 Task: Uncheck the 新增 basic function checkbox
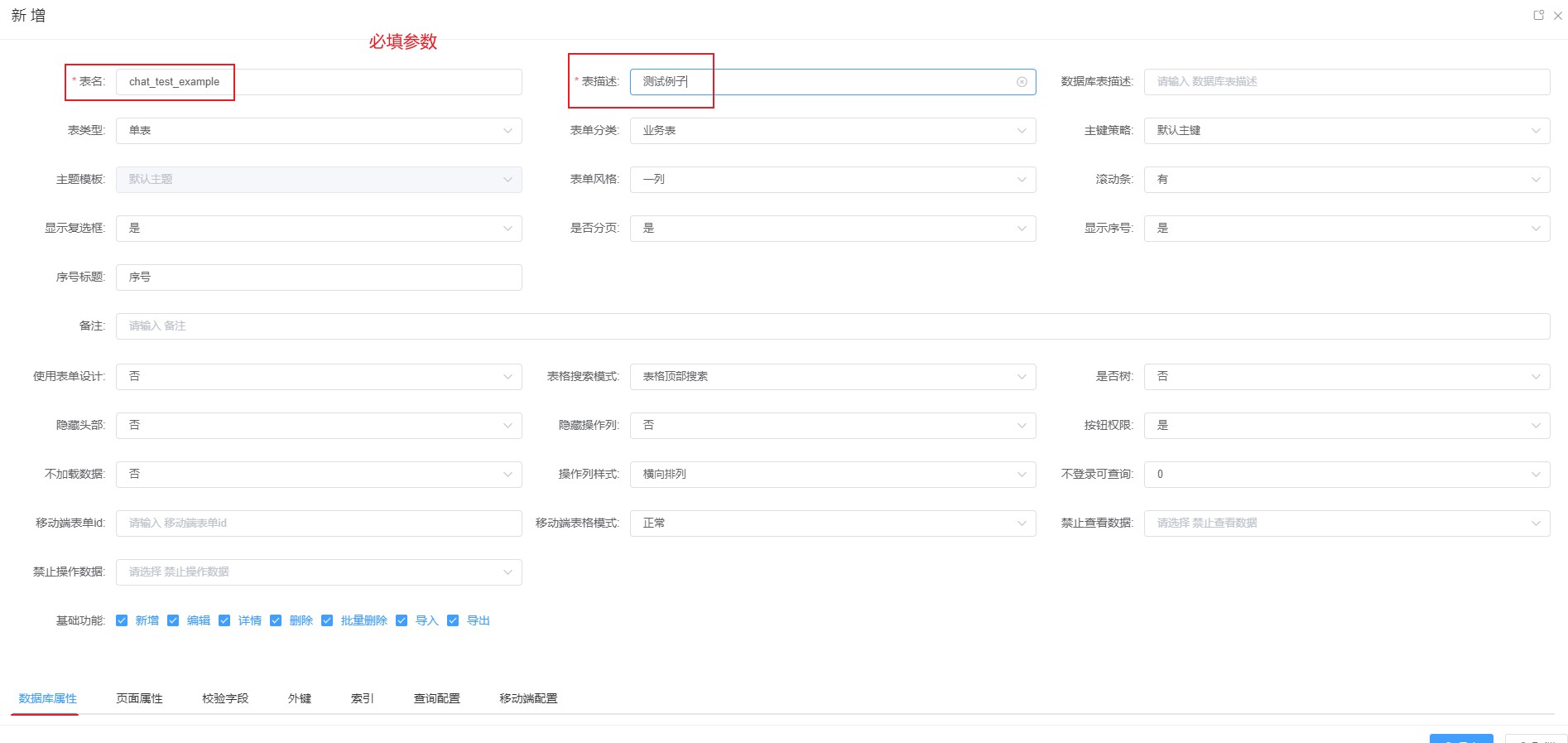point(122,620)
